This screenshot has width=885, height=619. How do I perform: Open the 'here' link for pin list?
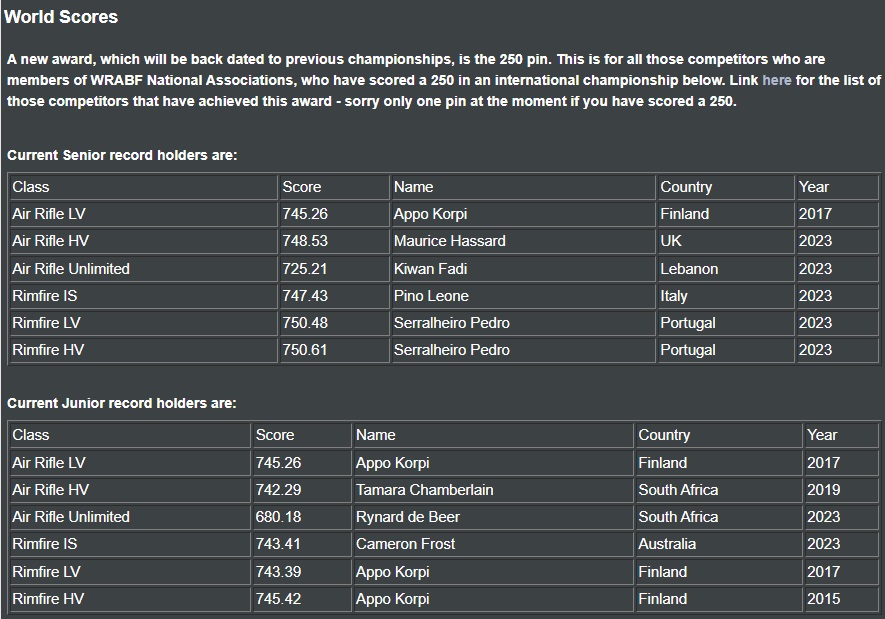[x=776, y=80]
